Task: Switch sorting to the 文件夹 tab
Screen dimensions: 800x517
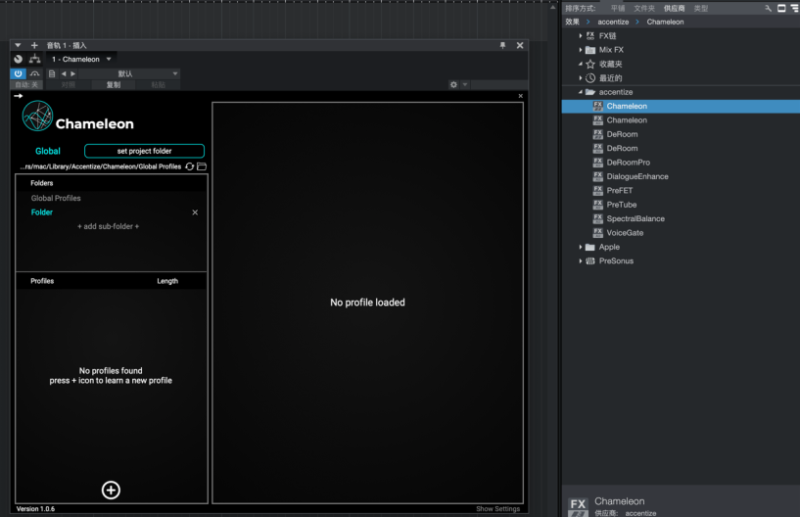Action: 646,8
